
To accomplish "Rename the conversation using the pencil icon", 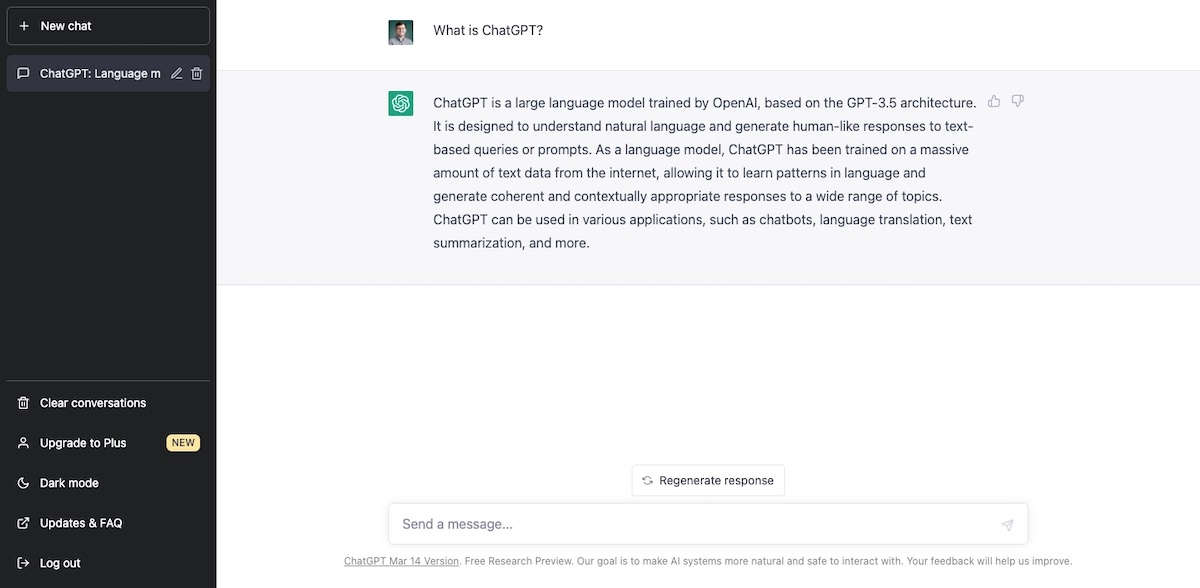I will pyautogui.click(x=176, y=73).
